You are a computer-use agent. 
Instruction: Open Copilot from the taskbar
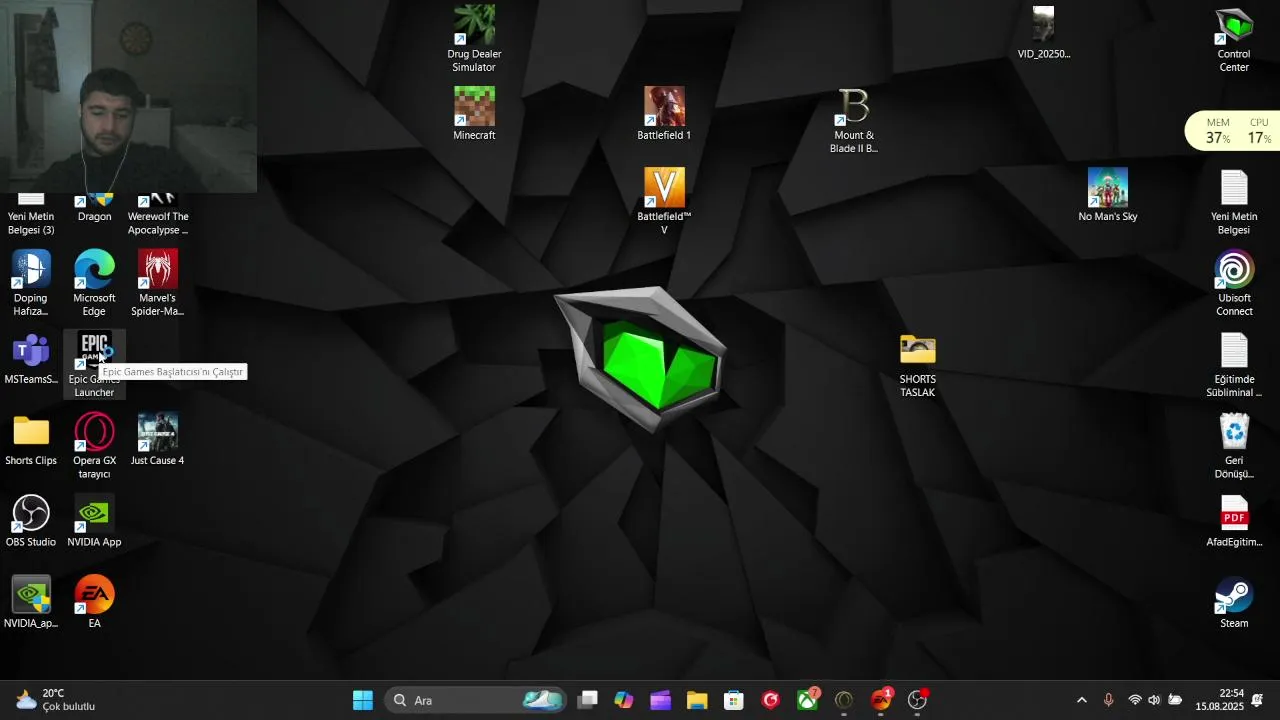click(624, 700)
